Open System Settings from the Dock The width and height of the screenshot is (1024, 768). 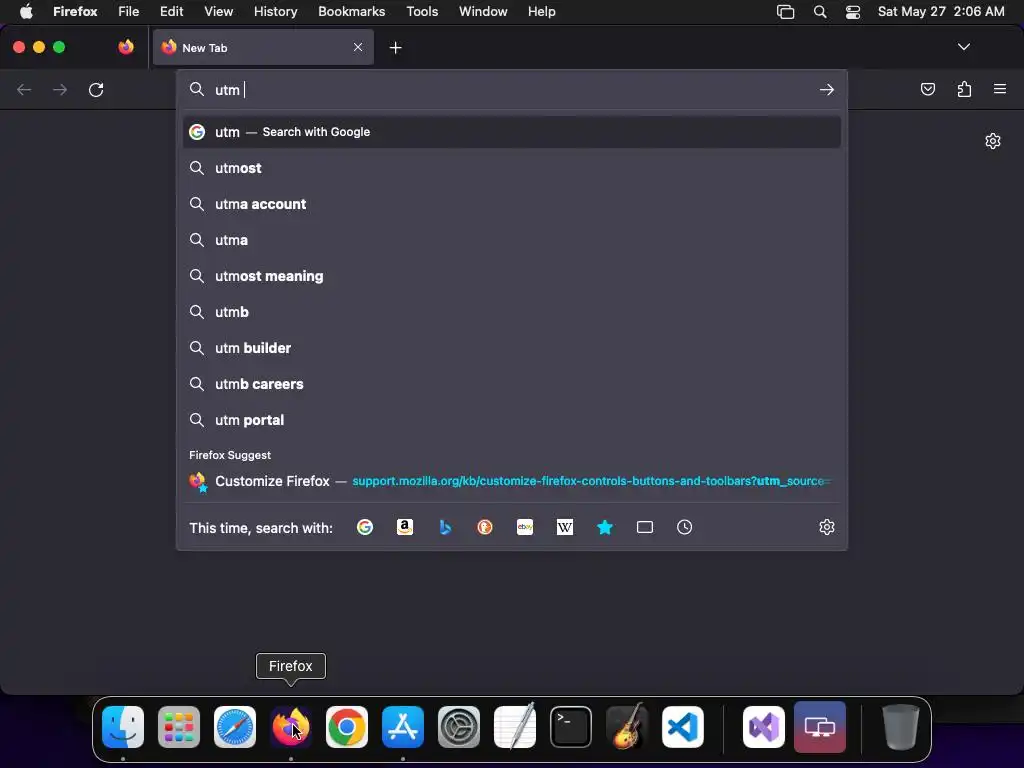coord(458,727)
